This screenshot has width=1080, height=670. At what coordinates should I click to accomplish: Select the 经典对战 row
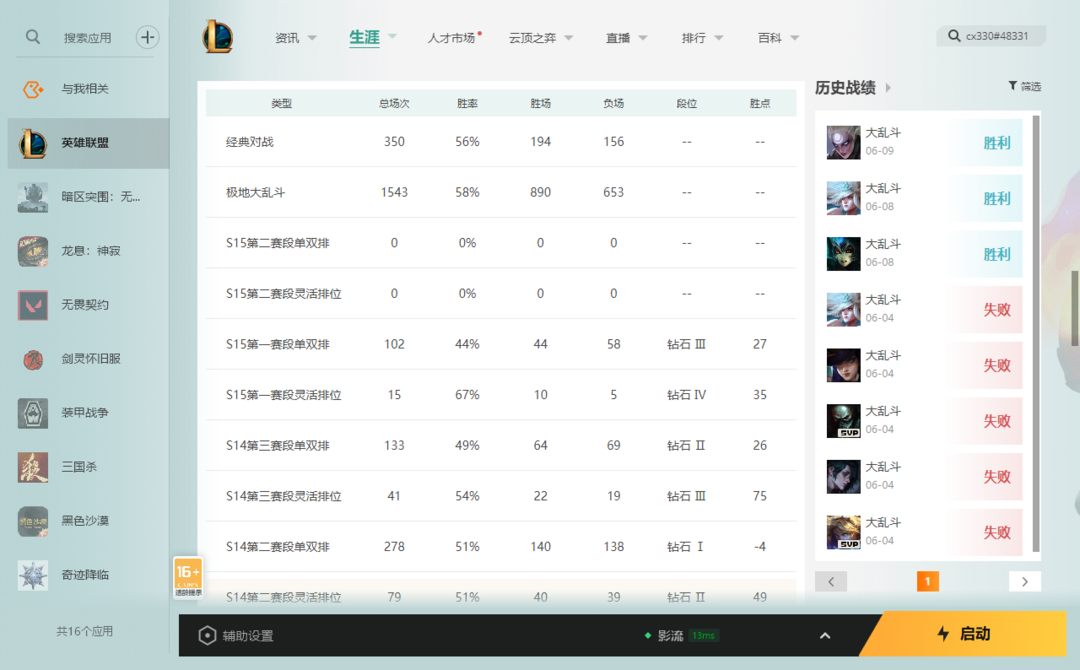[501, 142]
